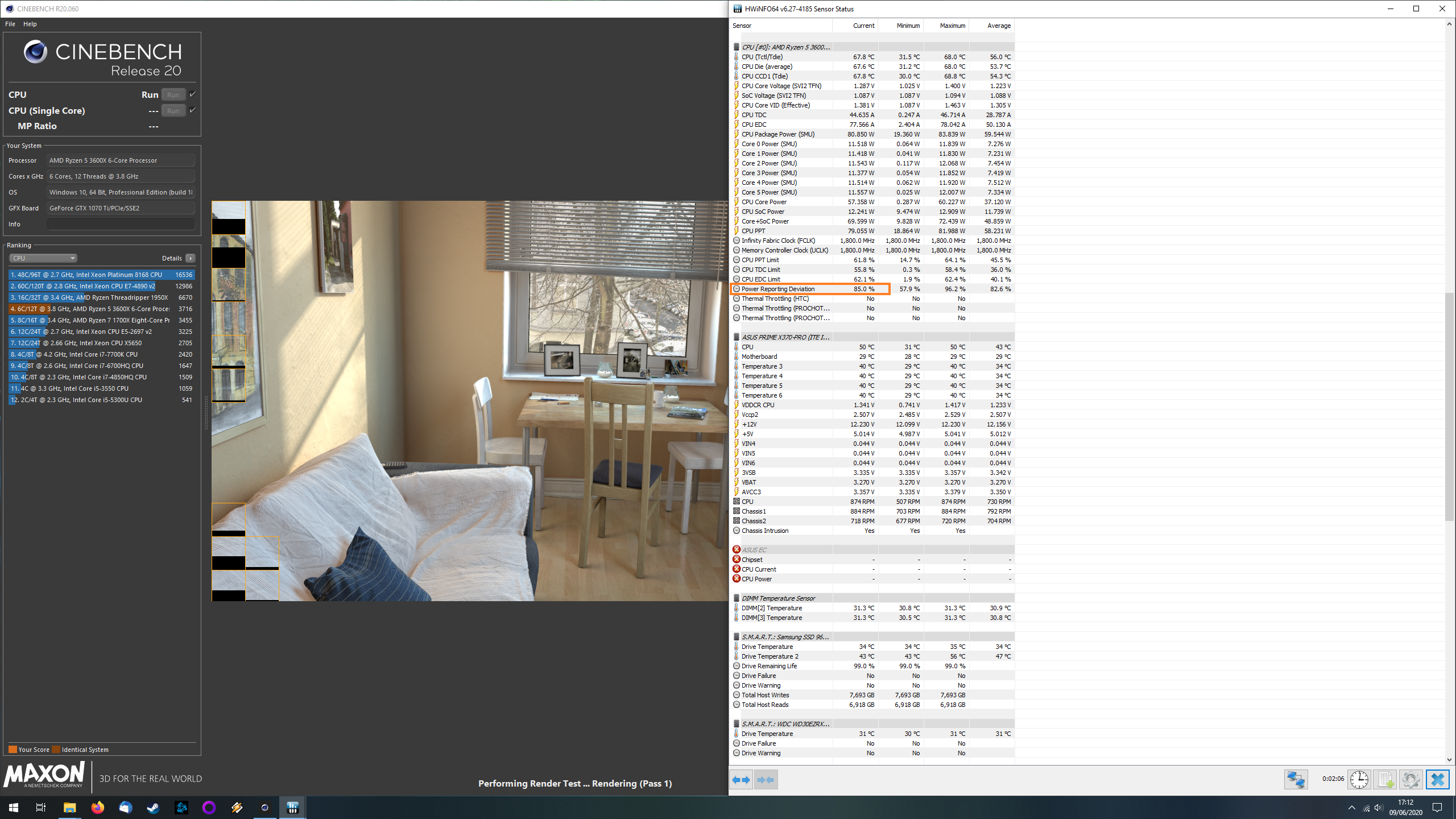Click the Maximum column header in HWiNFO
Screen dimensions: 1456x819
point(946,26)
